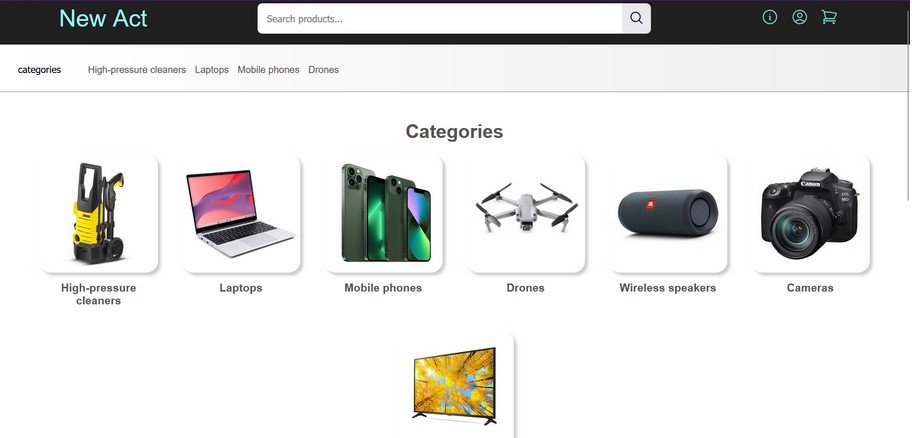
Task: Click the search magnifier icon
Action: coord(636,18)
